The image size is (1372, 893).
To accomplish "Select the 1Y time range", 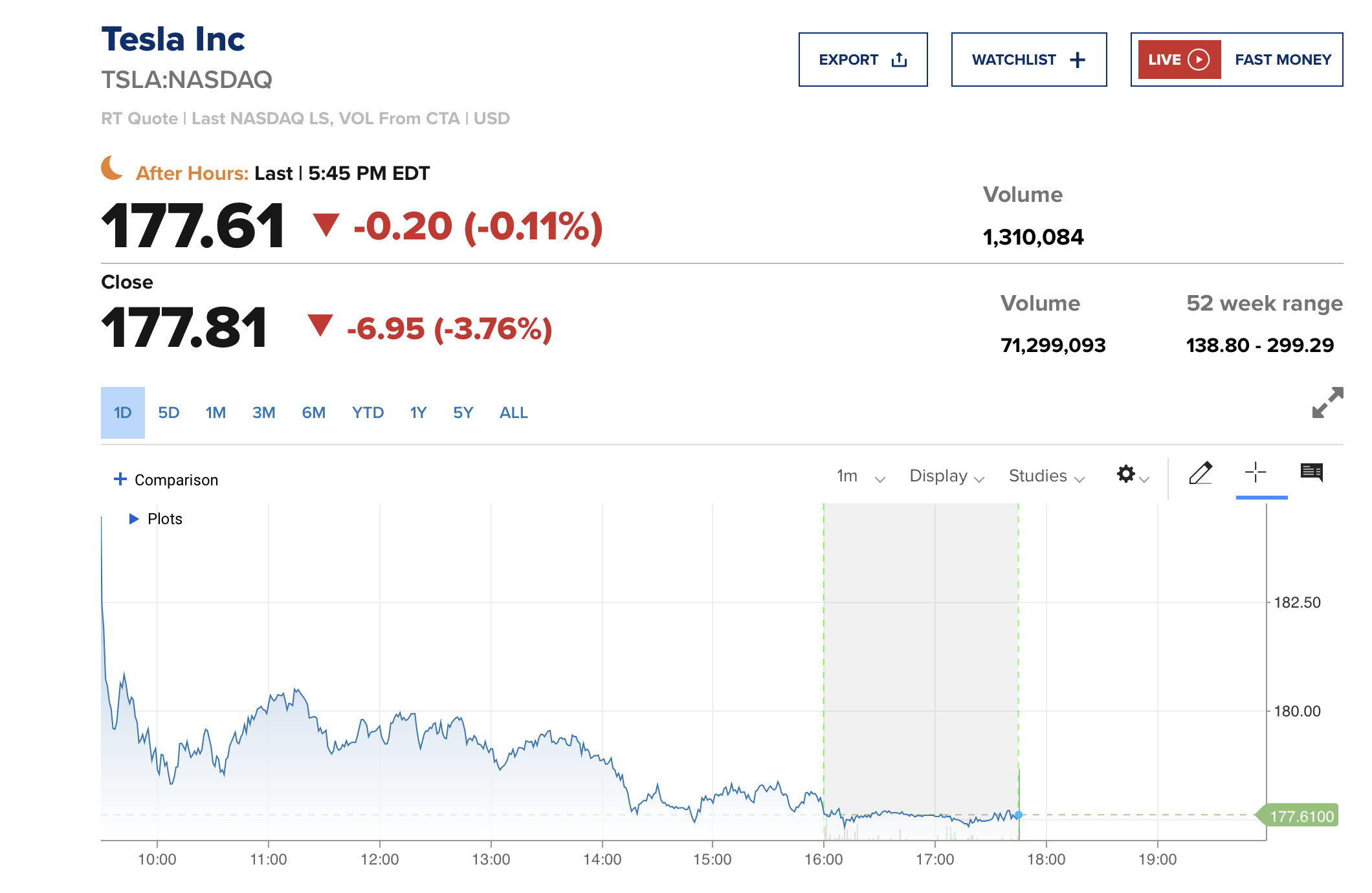I will [x=418, y=413].
